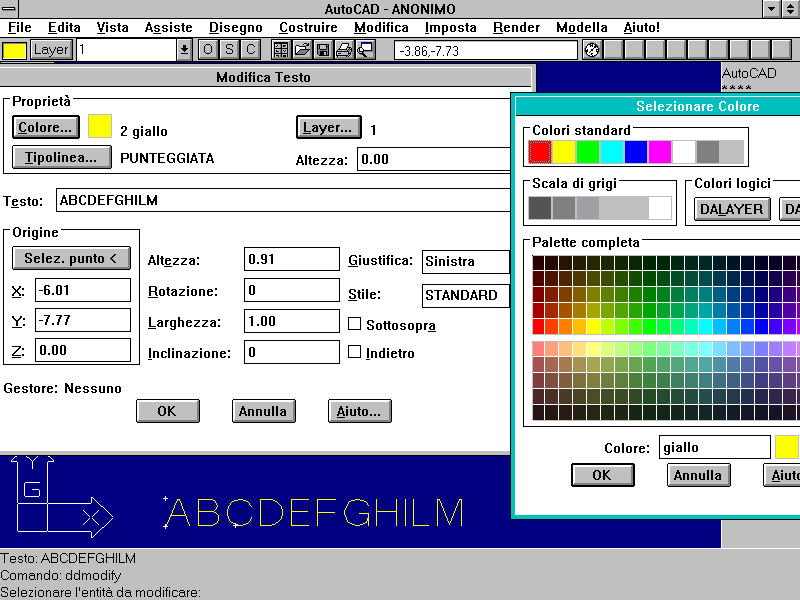
Task: Click the save diskette icon
Action: click(323, 50)
